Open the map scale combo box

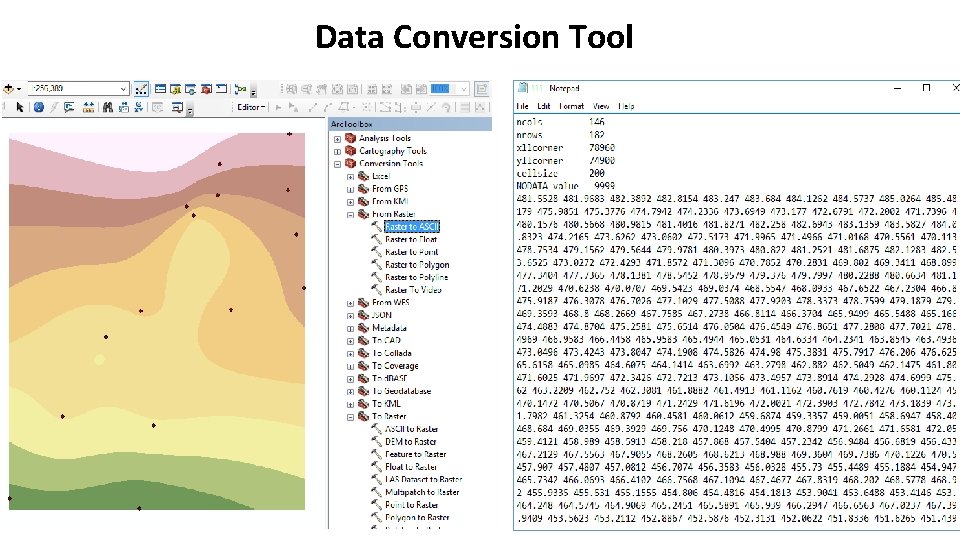click(x=80, y=89)
